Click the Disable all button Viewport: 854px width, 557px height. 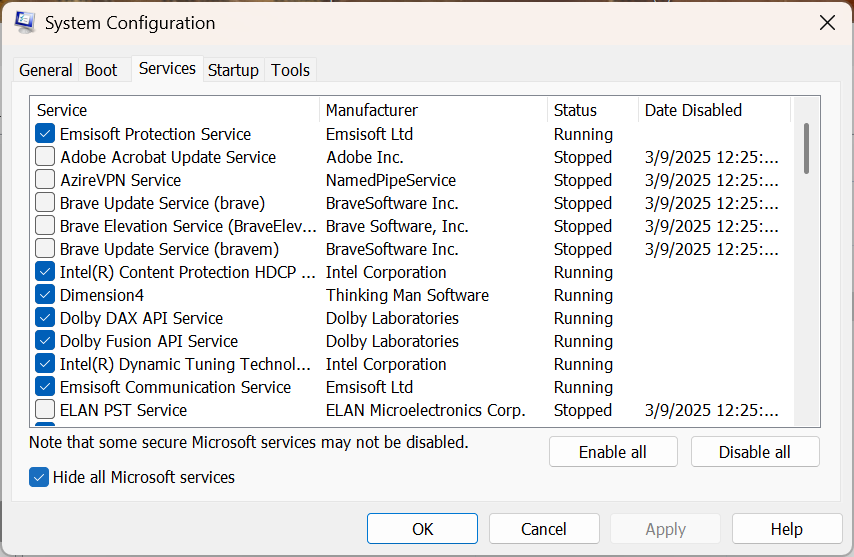[x=755, y=452]
